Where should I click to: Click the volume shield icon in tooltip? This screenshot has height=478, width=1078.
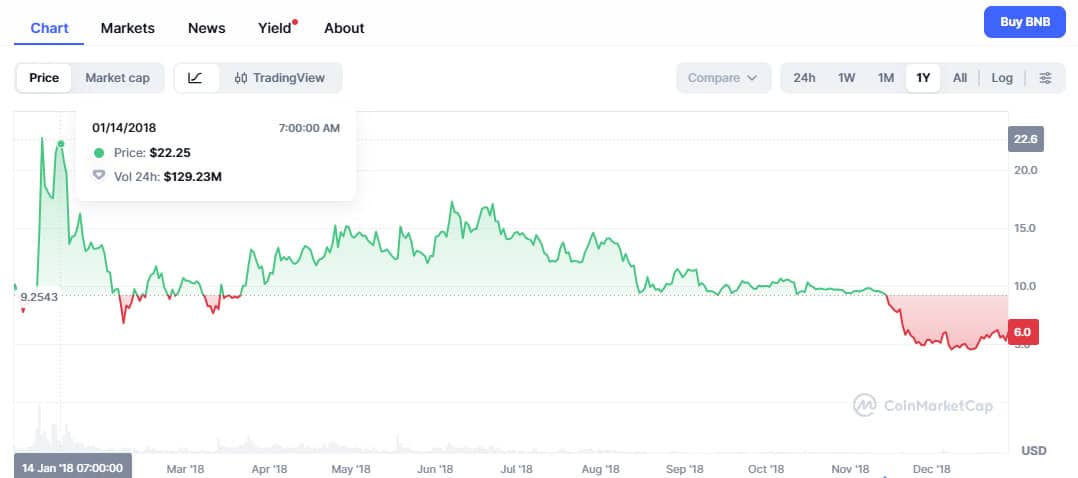pyautogui.click(x=98, y=176)
